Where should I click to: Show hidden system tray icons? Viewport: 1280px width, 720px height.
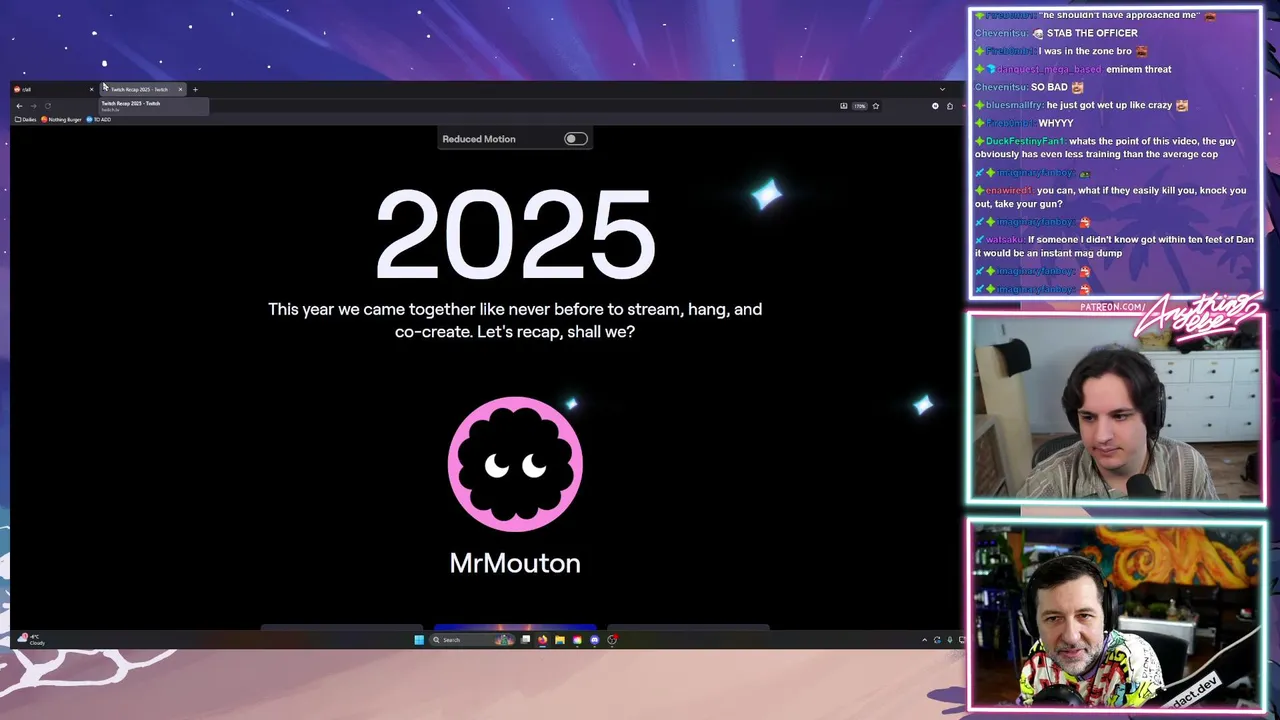[924, 640]
